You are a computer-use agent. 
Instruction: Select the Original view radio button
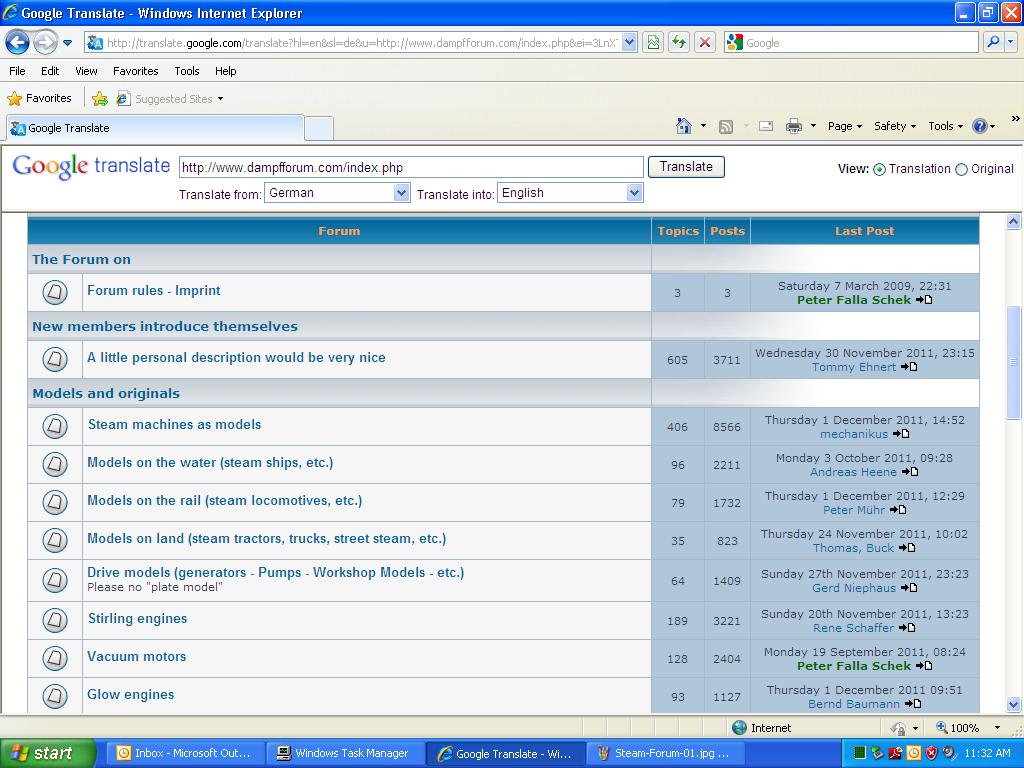pos(961,170)
